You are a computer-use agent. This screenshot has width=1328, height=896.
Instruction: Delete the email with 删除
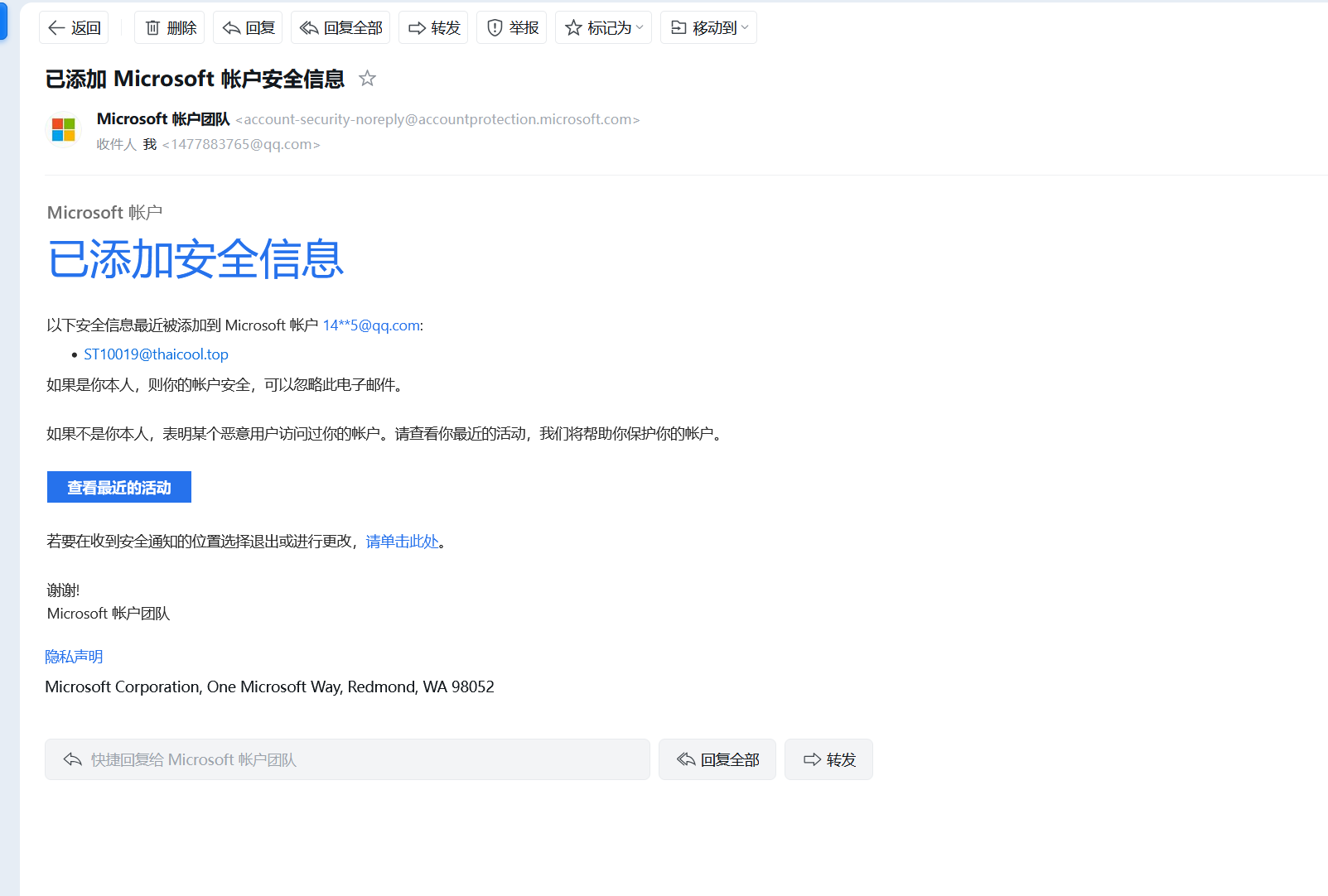[170, 28]
